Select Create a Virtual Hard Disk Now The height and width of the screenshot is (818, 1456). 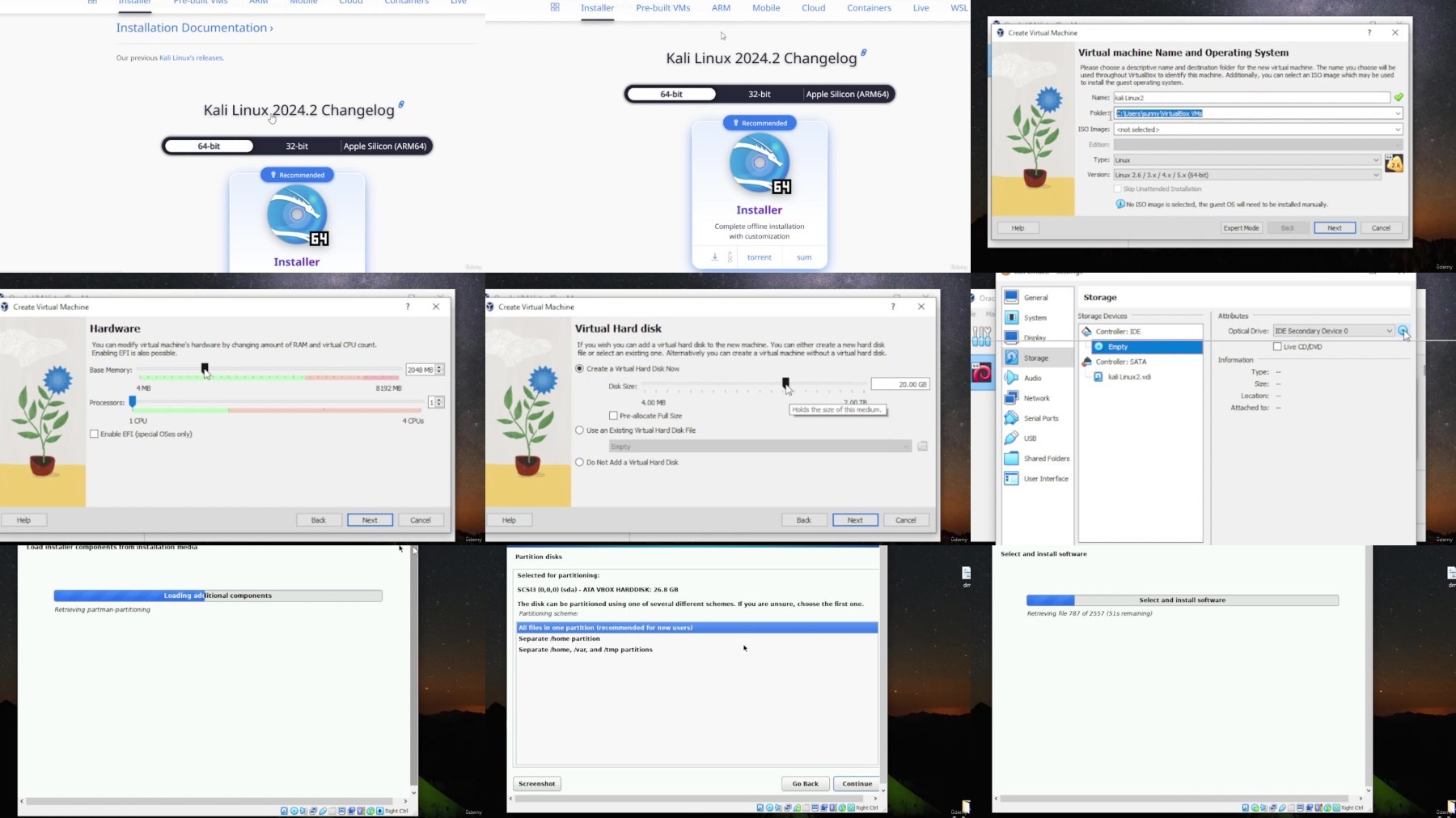point(579,369)
